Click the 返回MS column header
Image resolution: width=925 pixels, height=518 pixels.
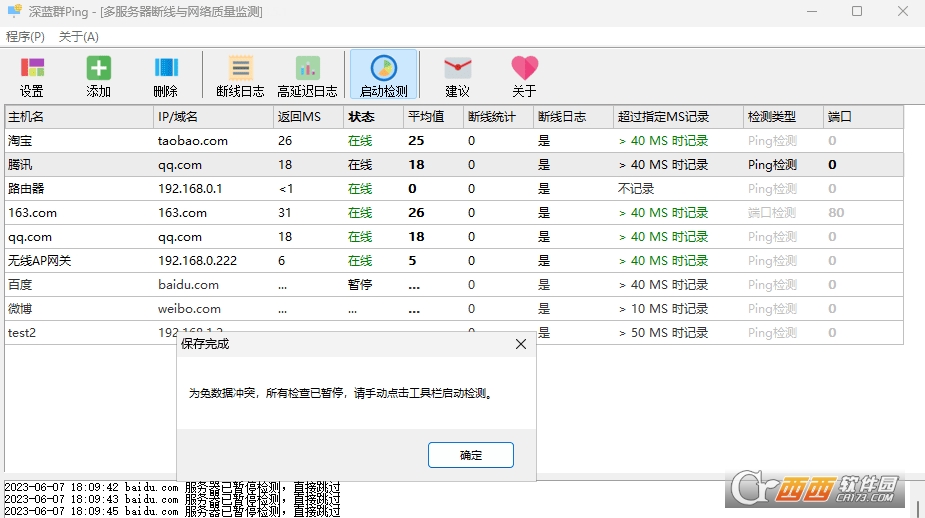309,117
